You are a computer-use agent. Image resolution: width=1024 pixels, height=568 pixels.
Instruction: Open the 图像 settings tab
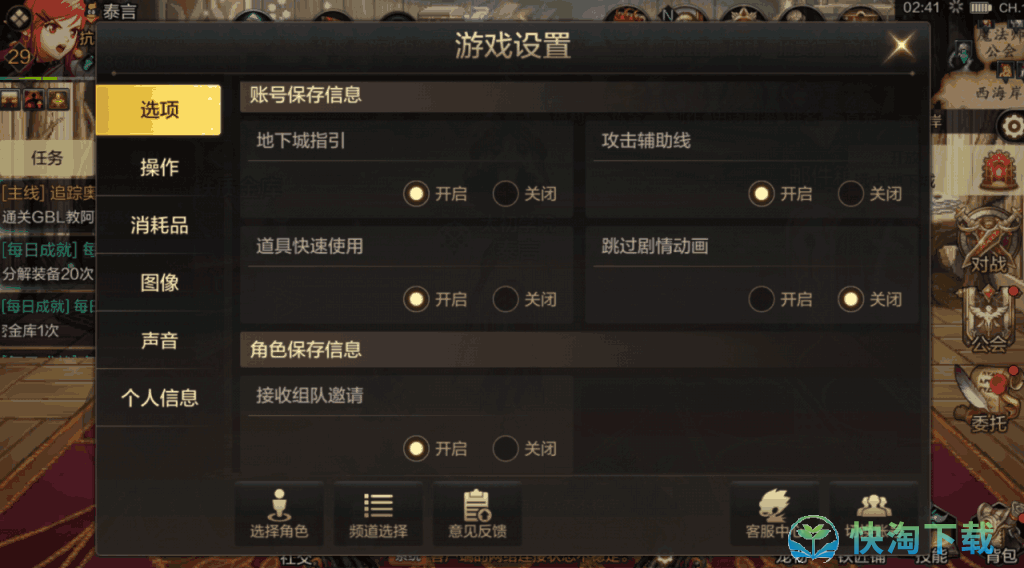(x=159, y=283)
